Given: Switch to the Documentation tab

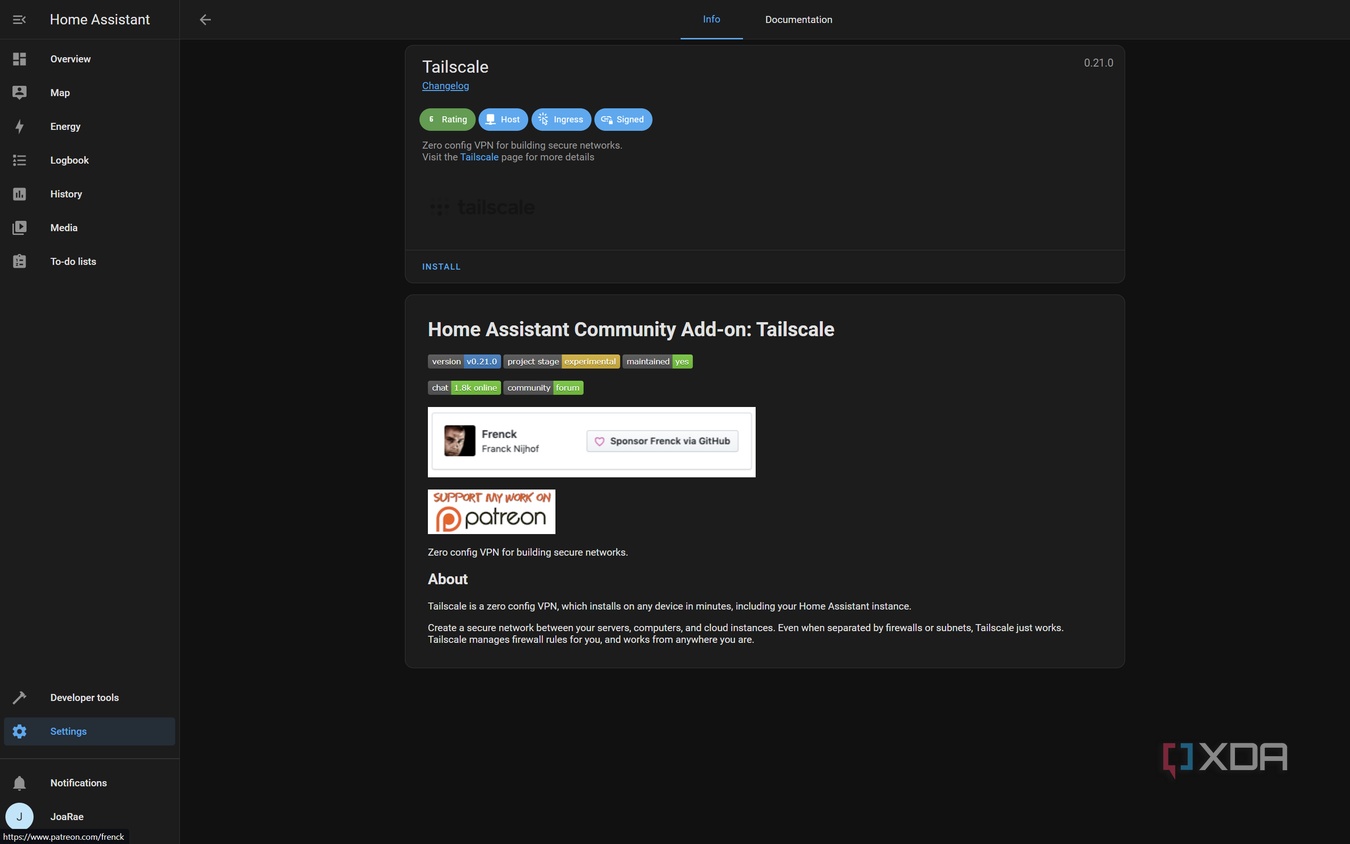Looking at the screenshot, I should coord(799,20).
